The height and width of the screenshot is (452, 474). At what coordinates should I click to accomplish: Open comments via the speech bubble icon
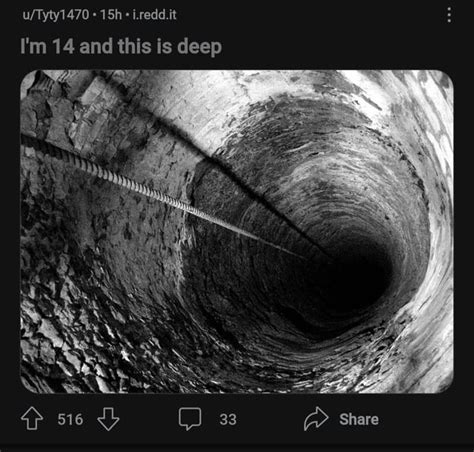coord(190,418)
